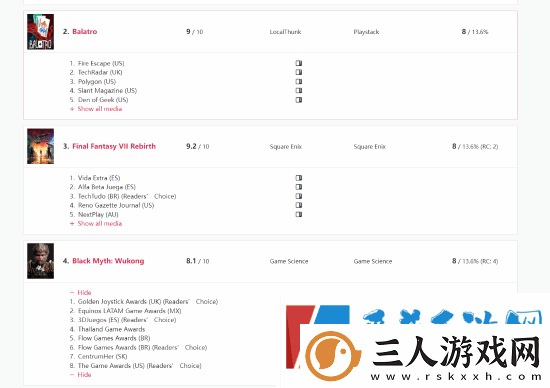This screenshot has width=550, height=388.
Task: Open the Balatro game title link
Action: pyautogui.click(x=85, y=32)
